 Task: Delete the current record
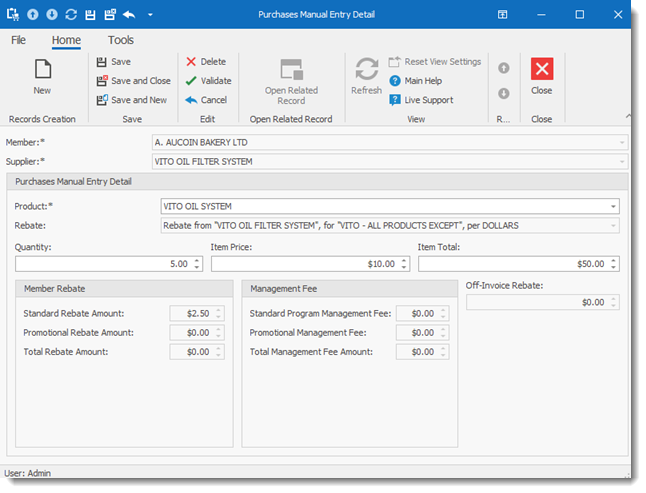[x=206, y=62]
